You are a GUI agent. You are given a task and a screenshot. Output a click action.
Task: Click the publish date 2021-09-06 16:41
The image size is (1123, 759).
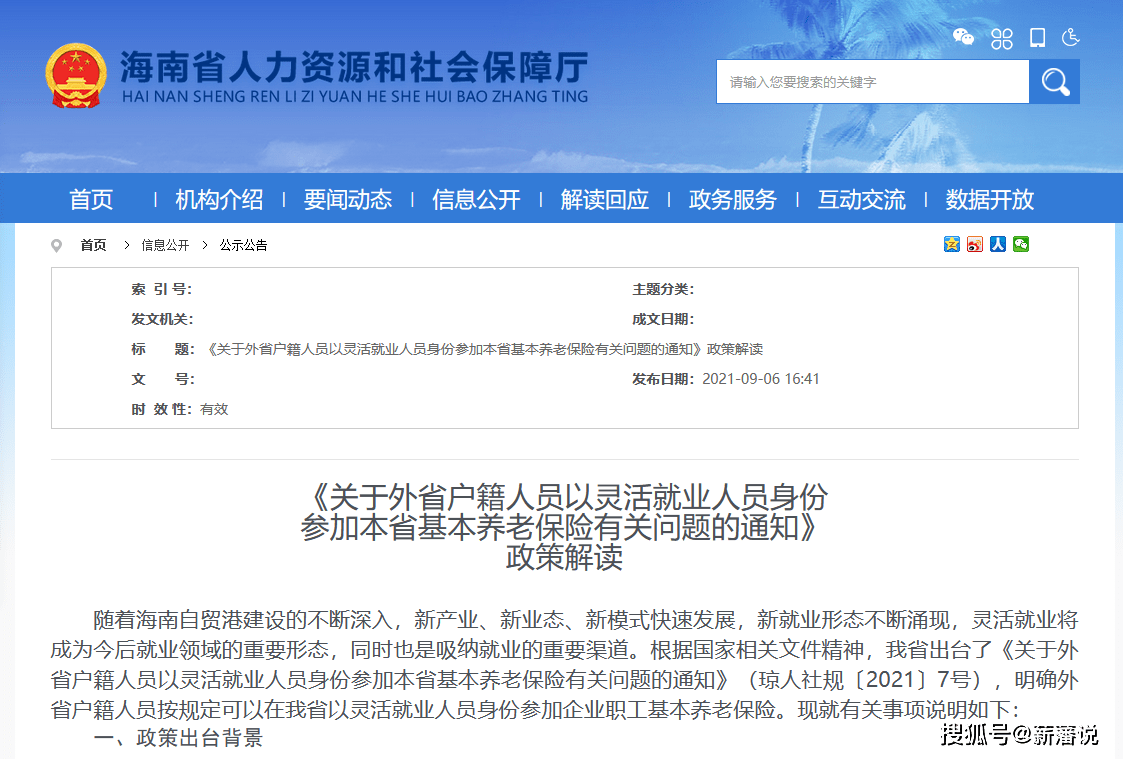point(761,379)
